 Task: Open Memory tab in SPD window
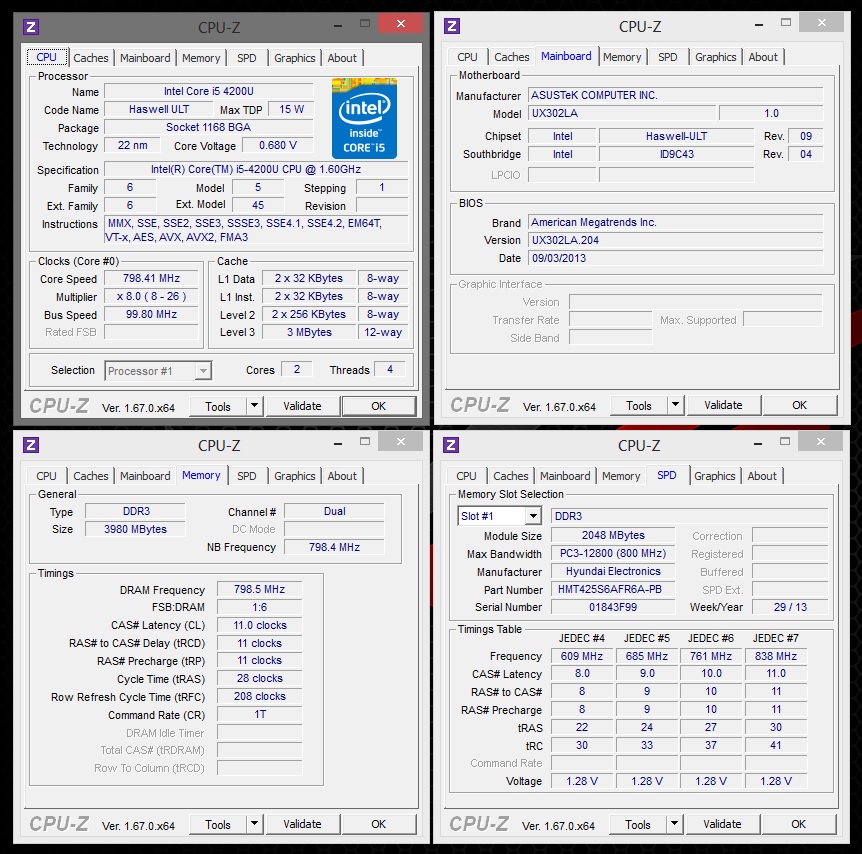(621, 476)
